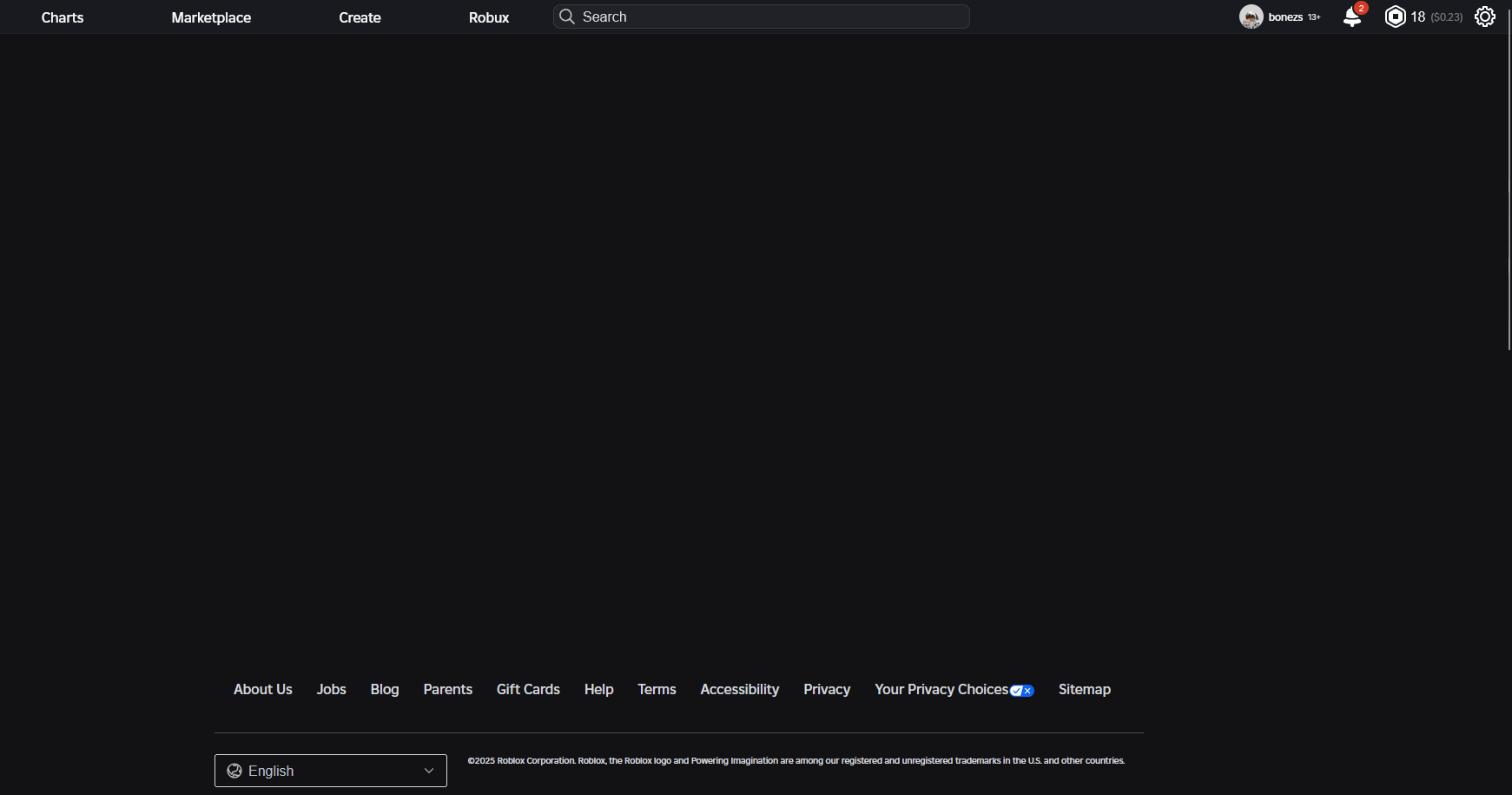Click into the Search field
This screenshot has height=795, width=1512.
tap(762, 17)
